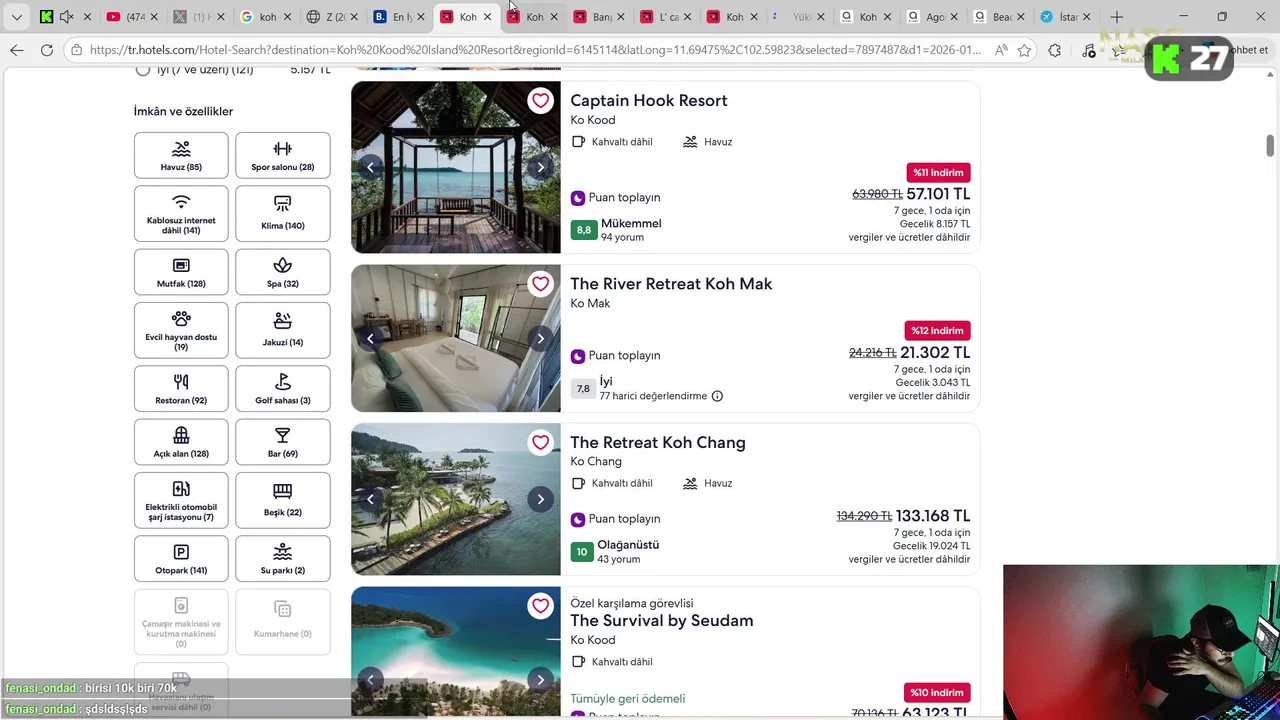The height and width of the screenshot is (720, 1280).
Task: Toggle Spor salonu (28) filter
Action: [x=283, y=156]
